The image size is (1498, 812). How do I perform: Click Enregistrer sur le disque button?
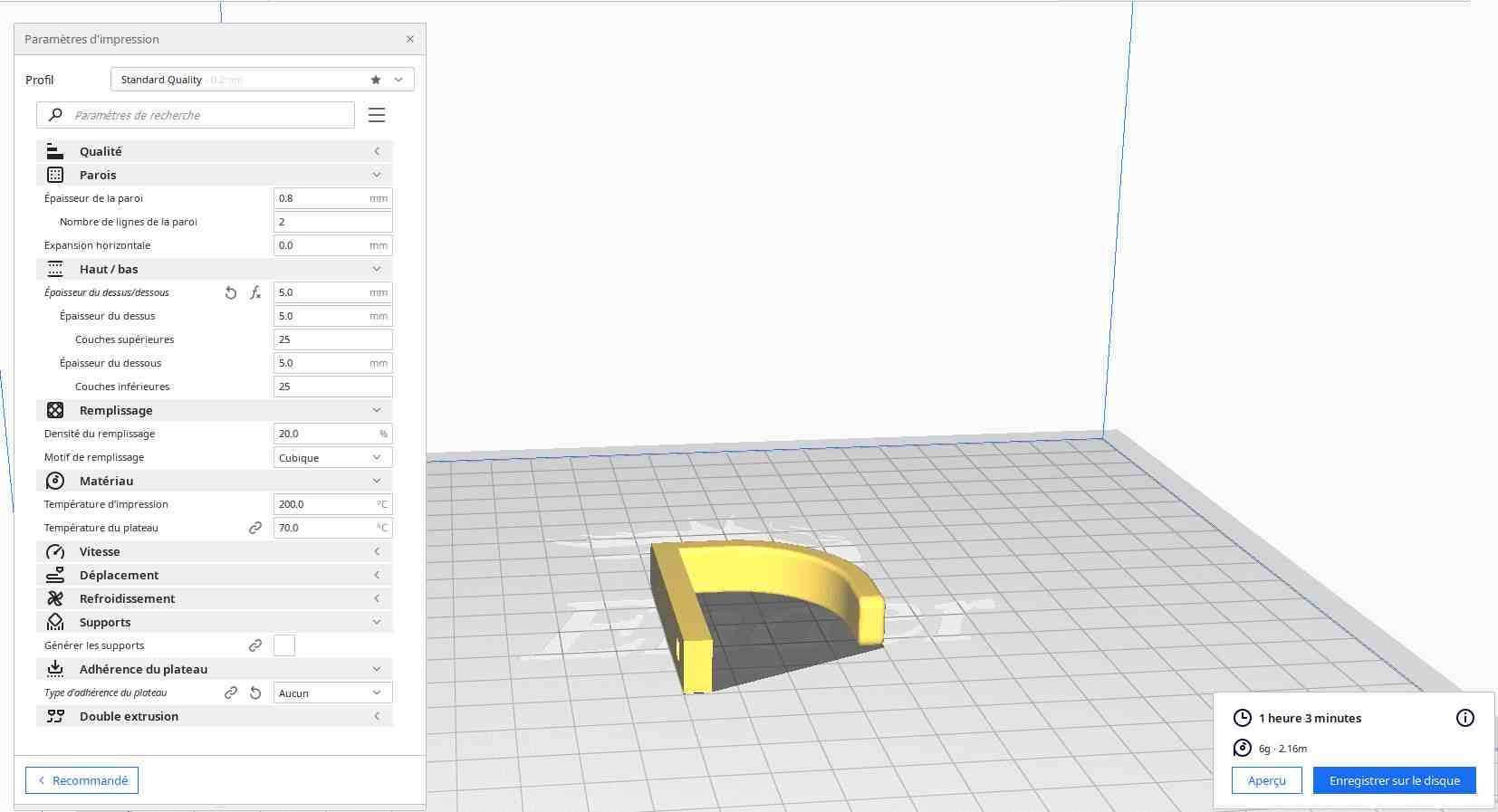click(1395, 780)
